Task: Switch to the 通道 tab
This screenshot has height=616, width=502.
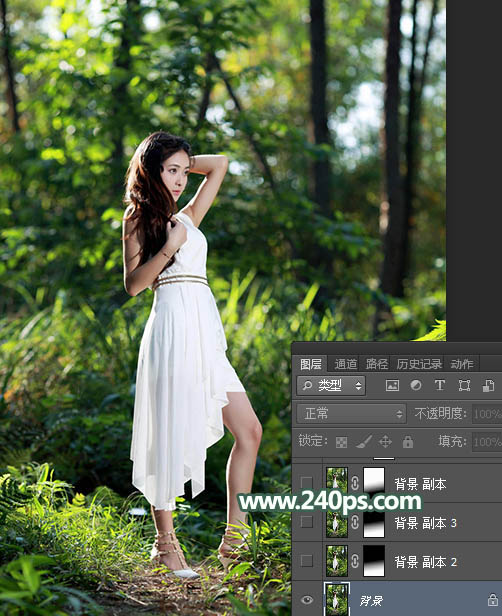Action: 346,364
